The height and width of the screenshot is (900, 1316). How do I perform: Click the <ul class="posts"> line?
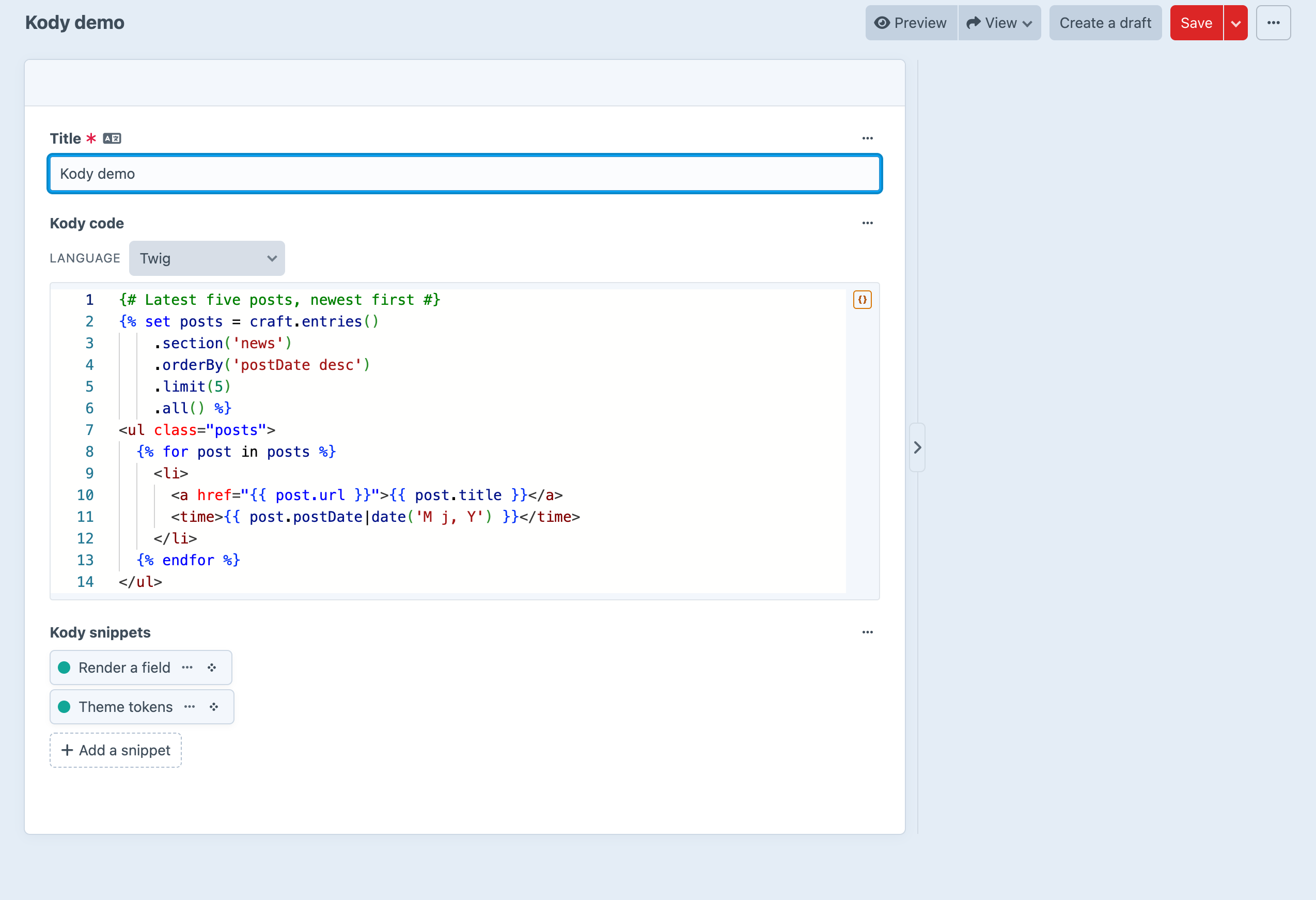(x=197, y=430)
